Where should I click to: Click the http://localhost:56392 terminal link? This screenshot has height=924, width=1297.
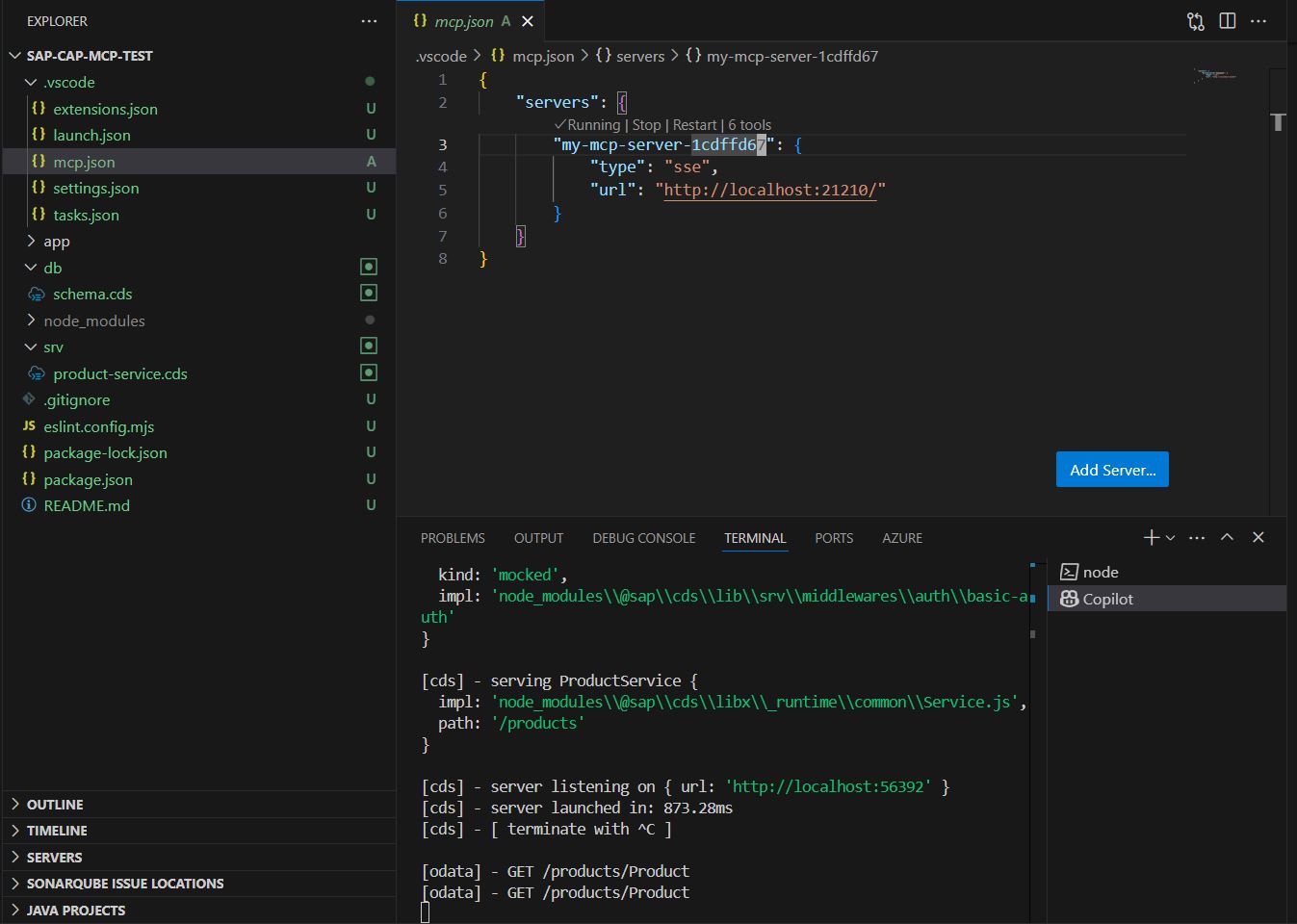pyautogui.click(x=827, y=786)
